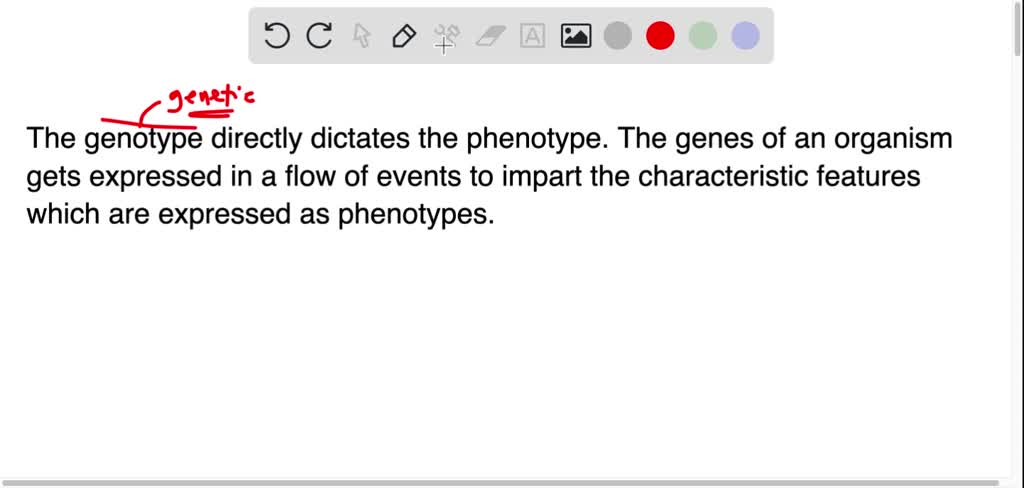
Task: Select the pen drawing tool
Action: 404,37
